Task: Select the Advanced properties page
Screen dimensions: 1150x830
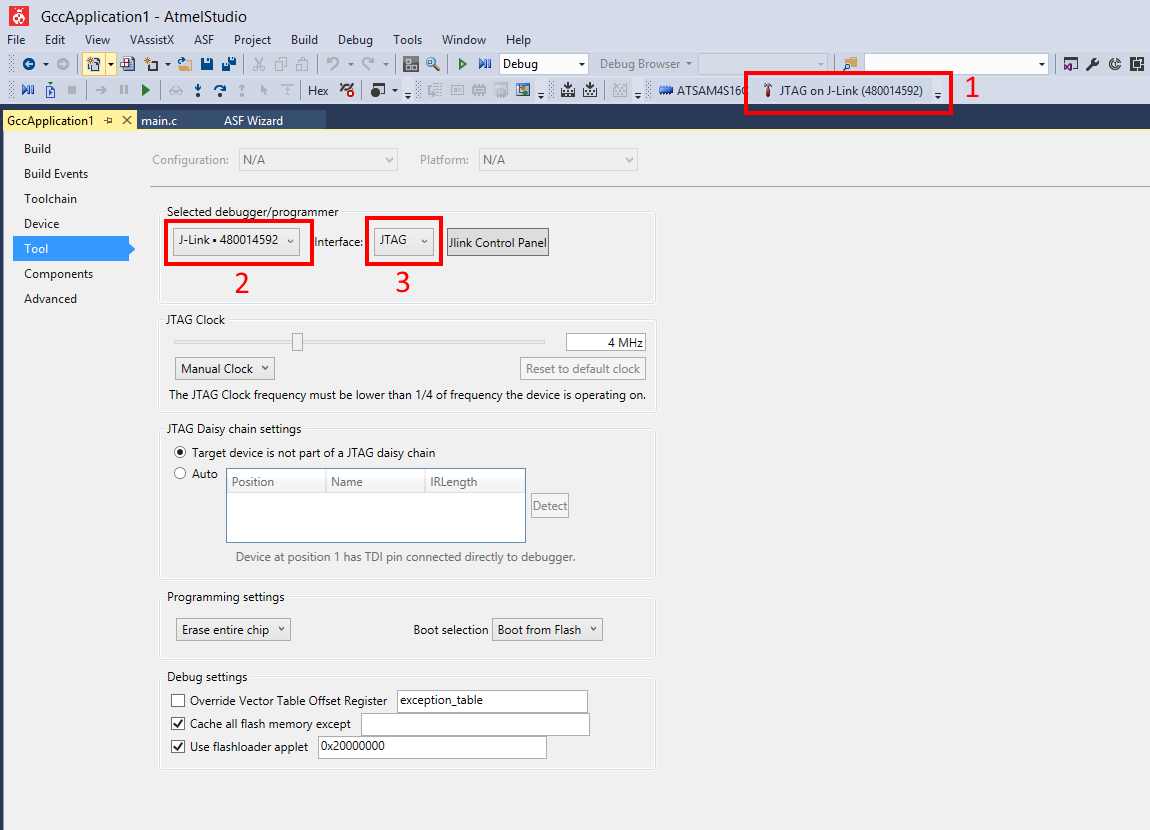Action: coord(50,298)
